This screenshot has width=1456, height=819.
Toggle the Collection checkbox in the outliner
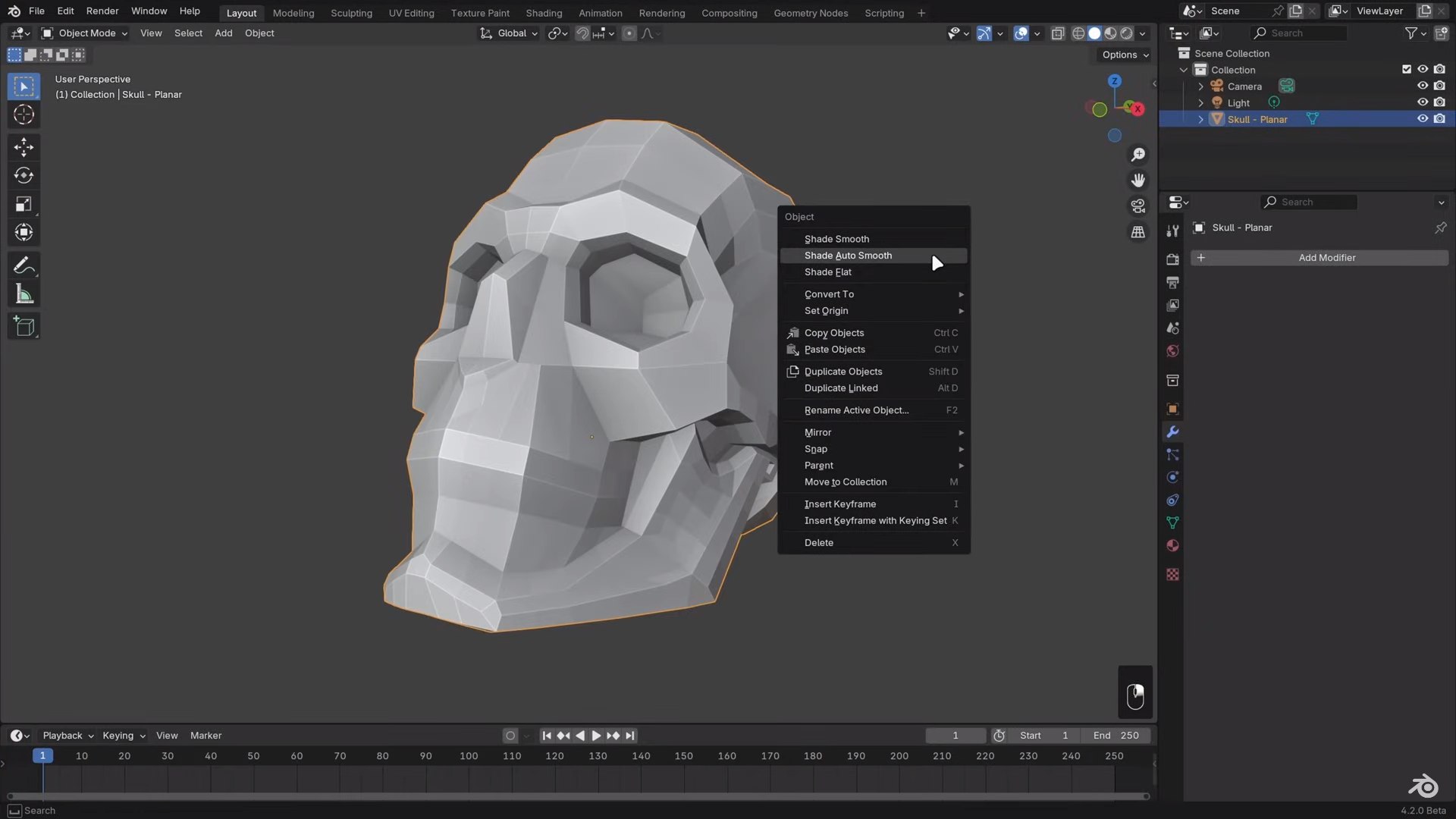coord(1405,69)
